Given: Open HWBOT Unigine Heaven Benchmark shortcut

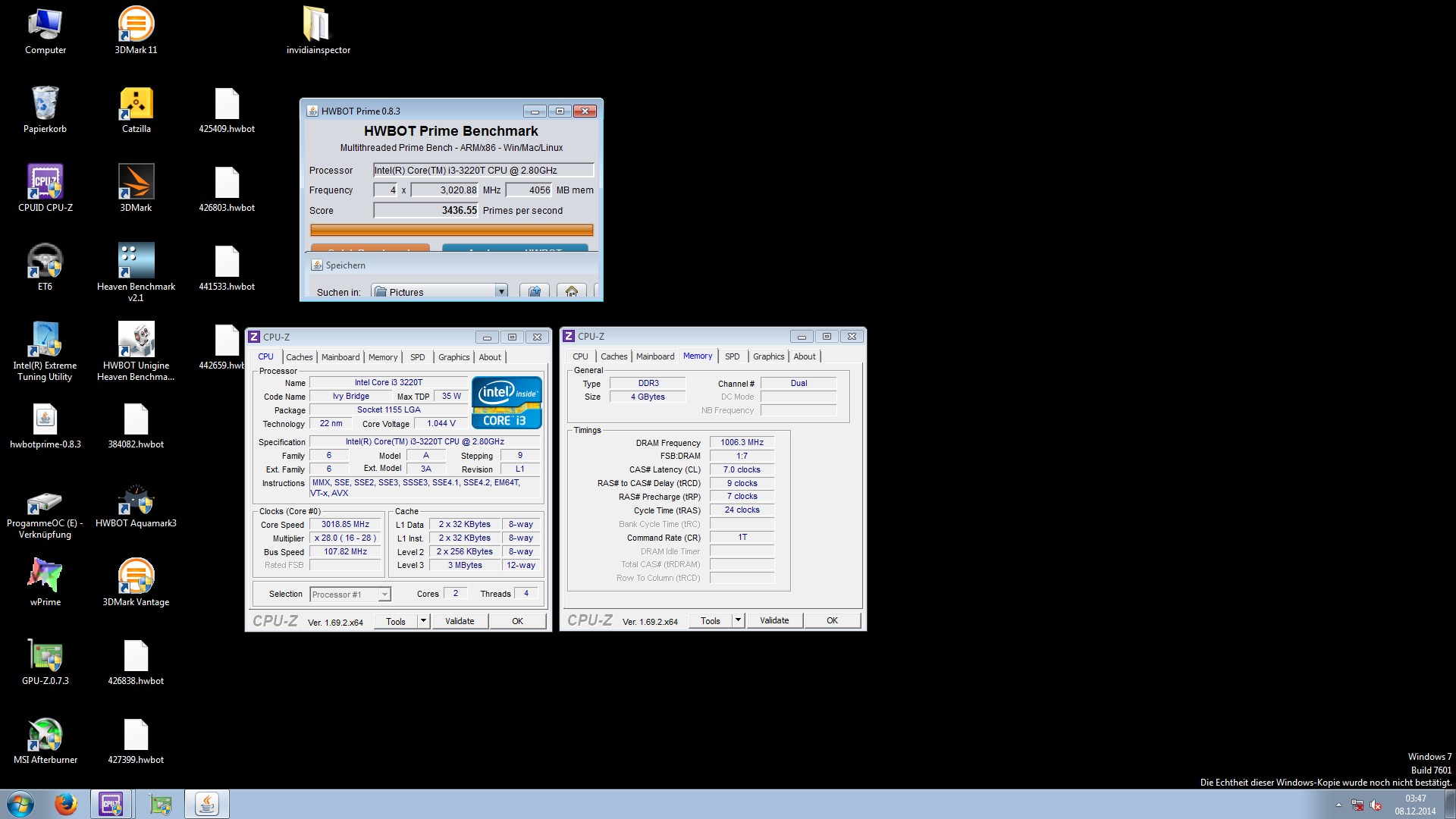Looking at the screenshot, I should (136, 350).
